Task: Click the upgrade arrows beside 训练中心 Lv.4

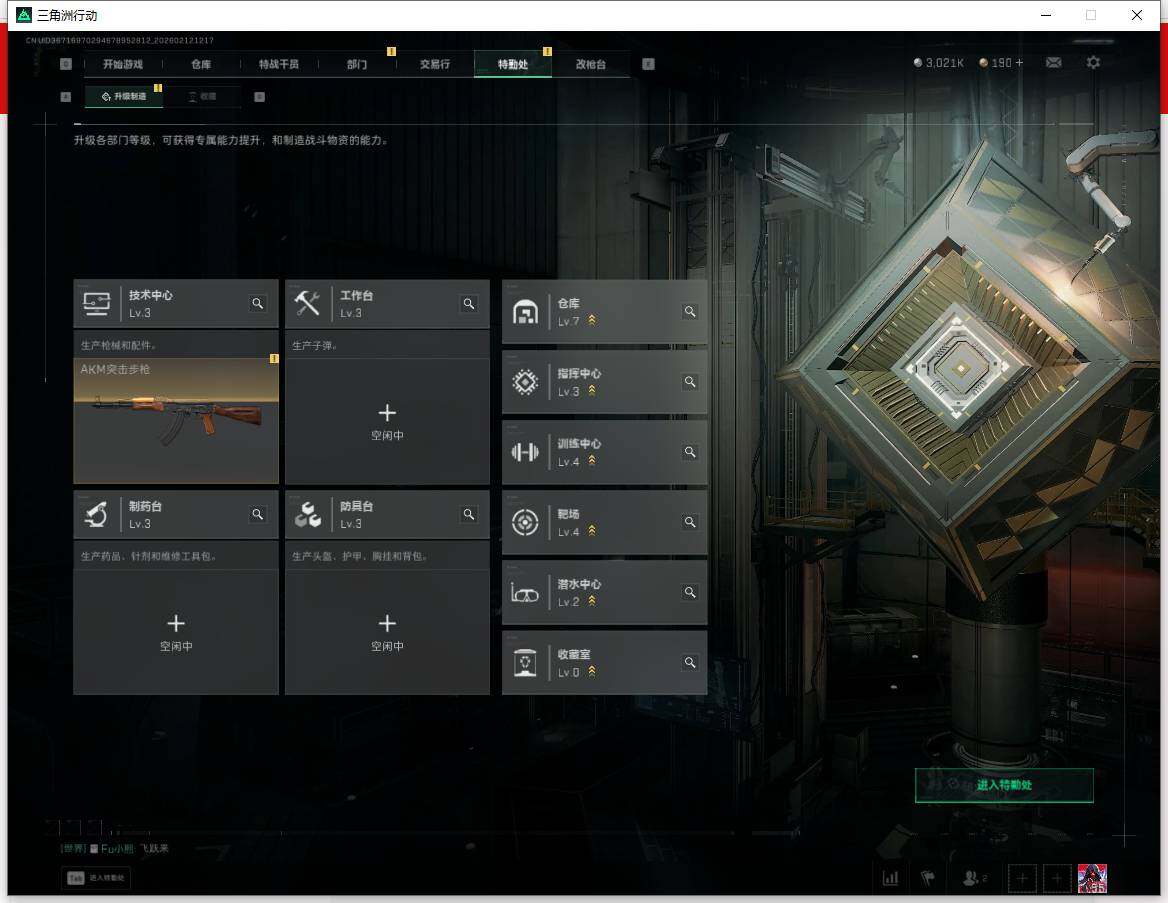Action: coord(592,460)
